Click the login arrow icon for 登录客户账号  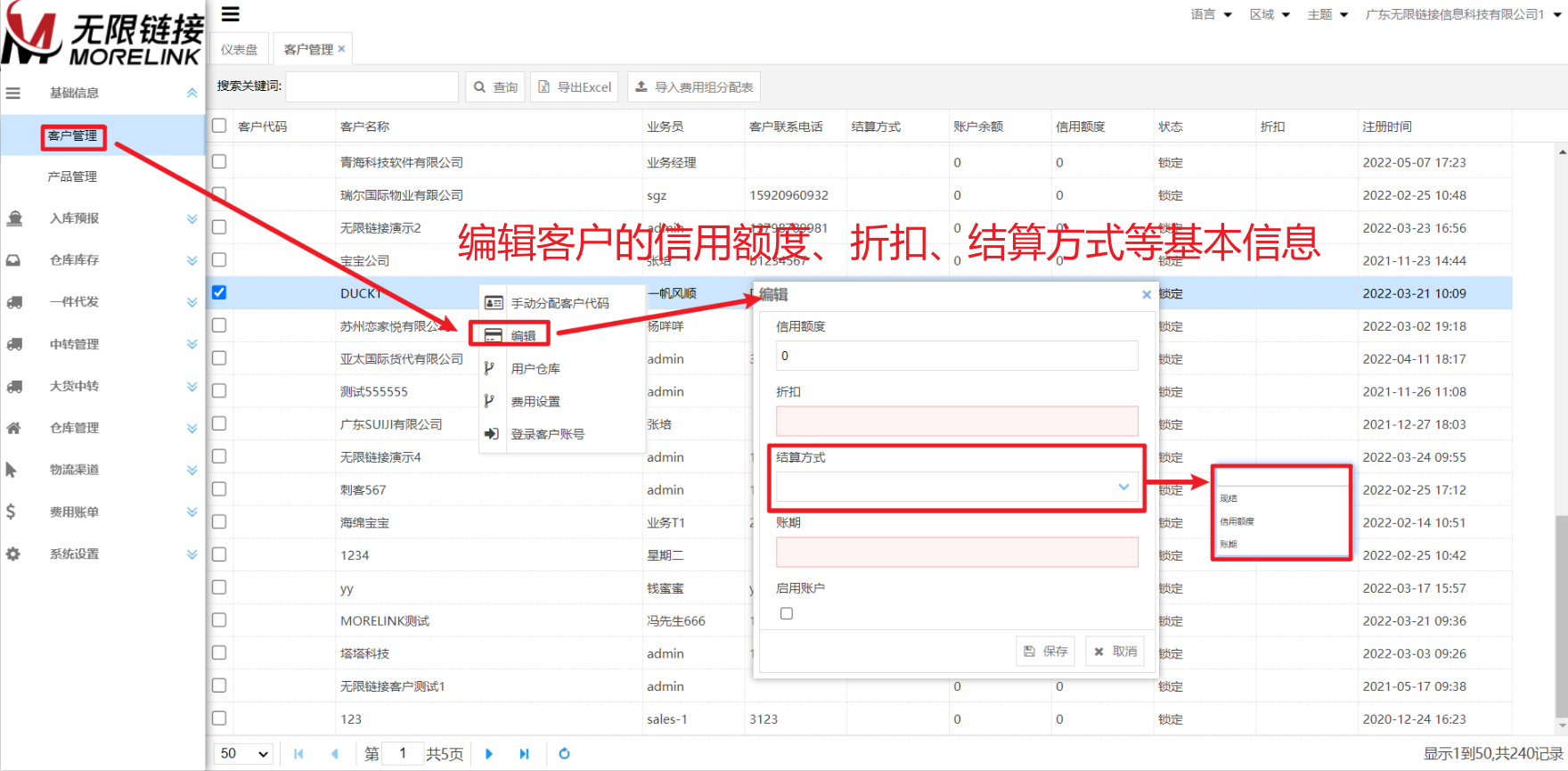[x=492, y=434]
